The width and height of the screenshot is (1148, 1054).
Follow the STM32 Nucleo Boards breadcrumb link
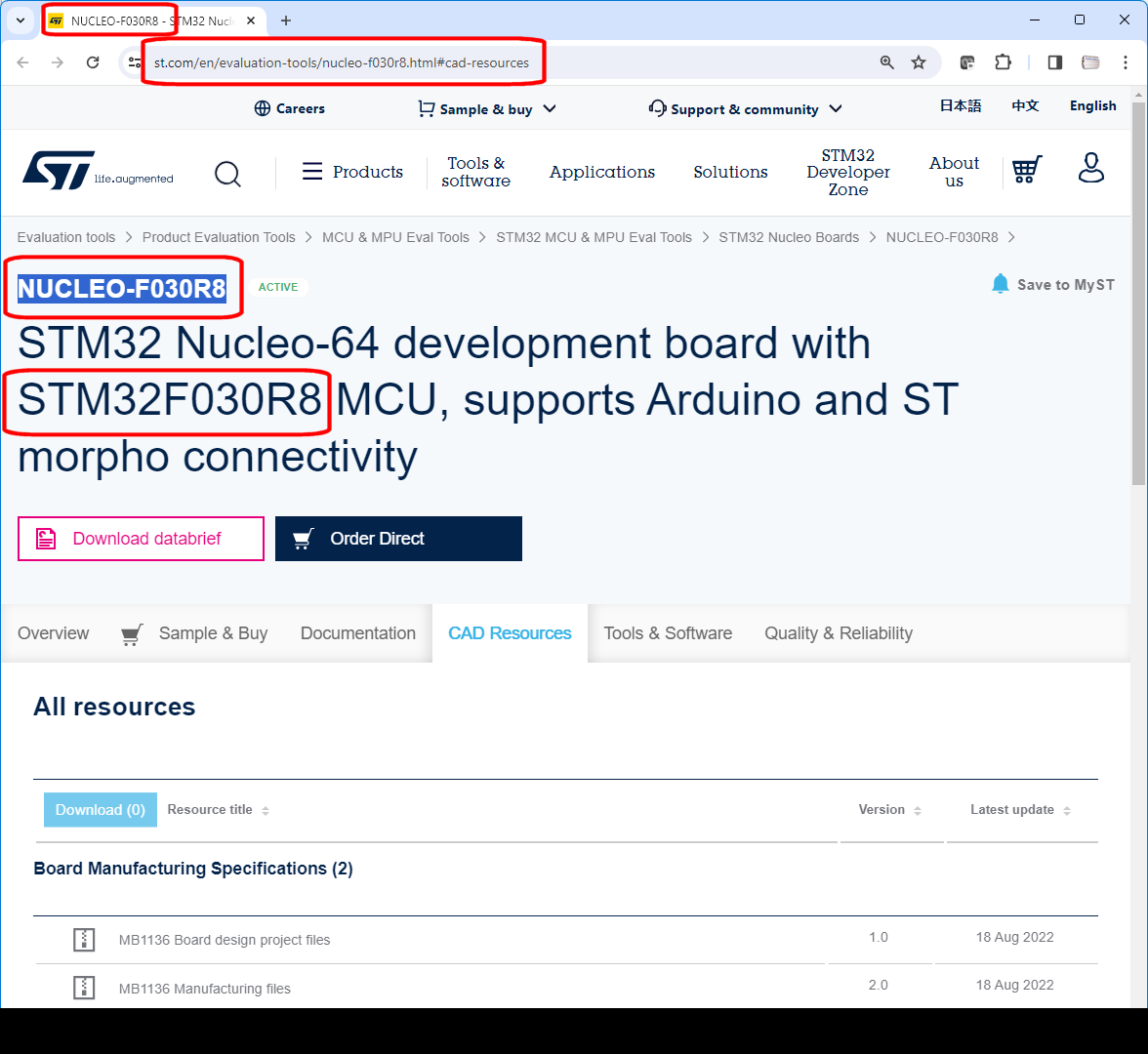pos(789,237)
